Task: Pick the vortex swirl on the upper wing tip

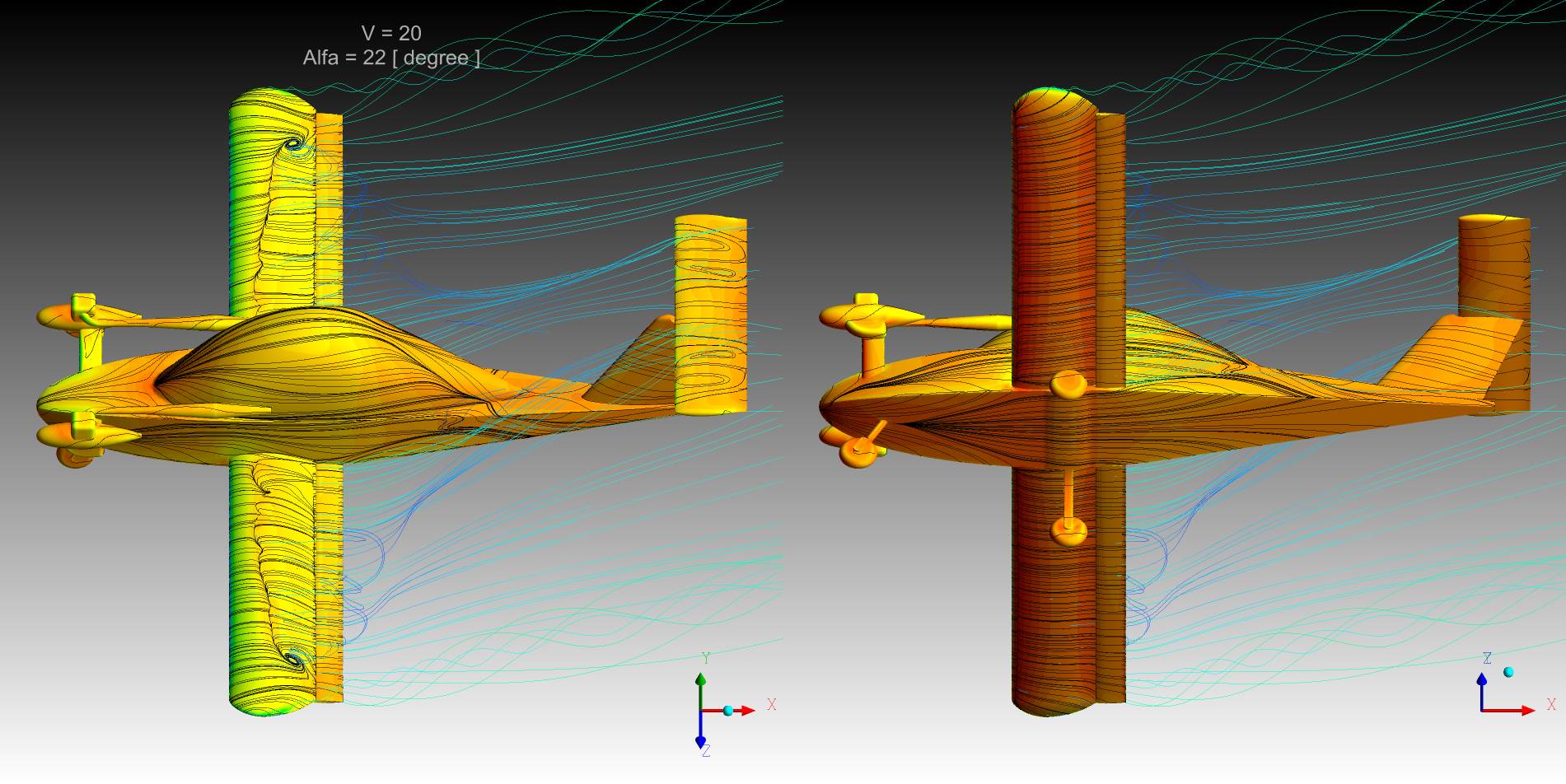Action: click(292, 146)
